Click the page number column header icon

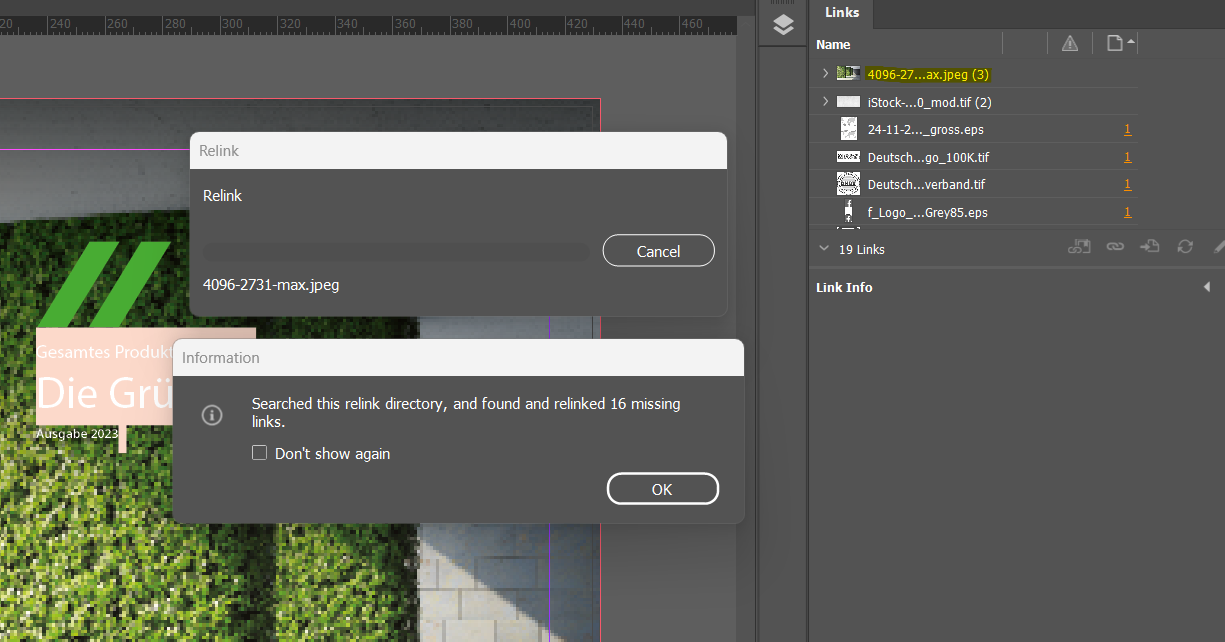pyautogui.click(x=1114, y=43)
